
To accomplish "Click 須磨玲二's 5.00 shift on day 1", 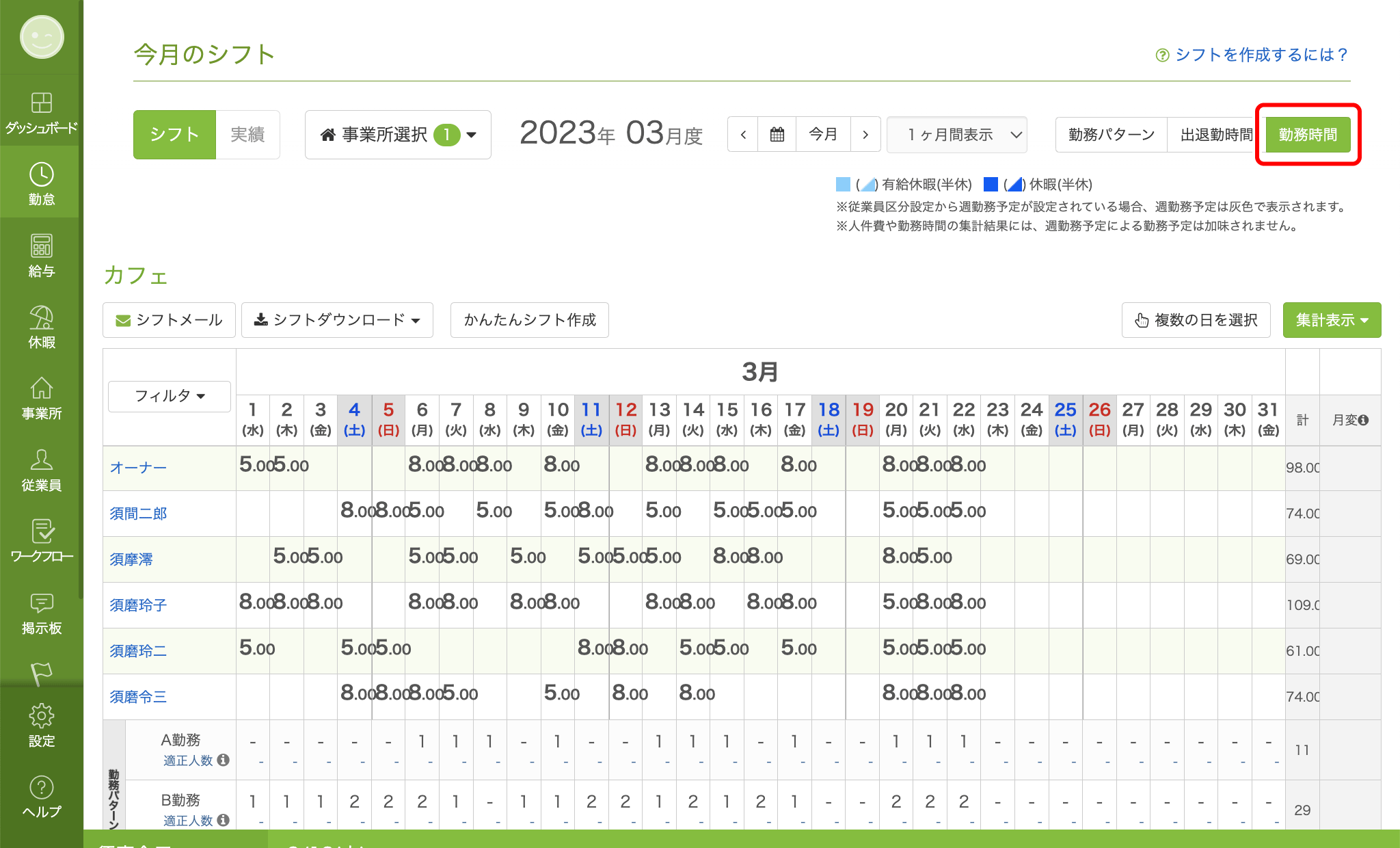I will pos(256,648).
